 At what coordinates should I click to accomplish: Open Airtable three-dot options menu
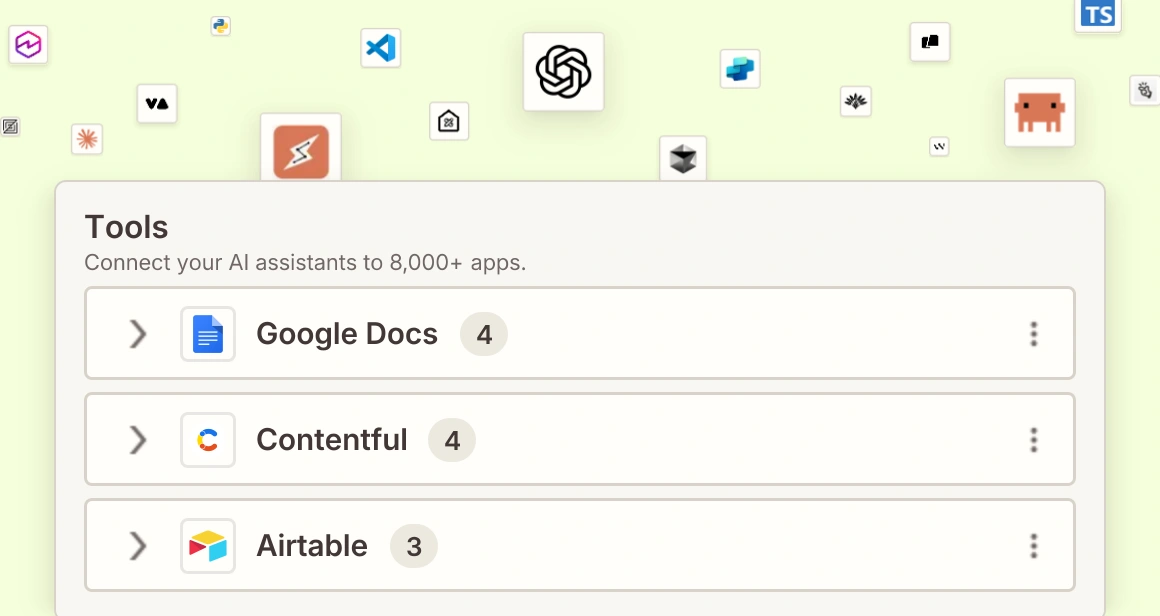click(1034, 546)
